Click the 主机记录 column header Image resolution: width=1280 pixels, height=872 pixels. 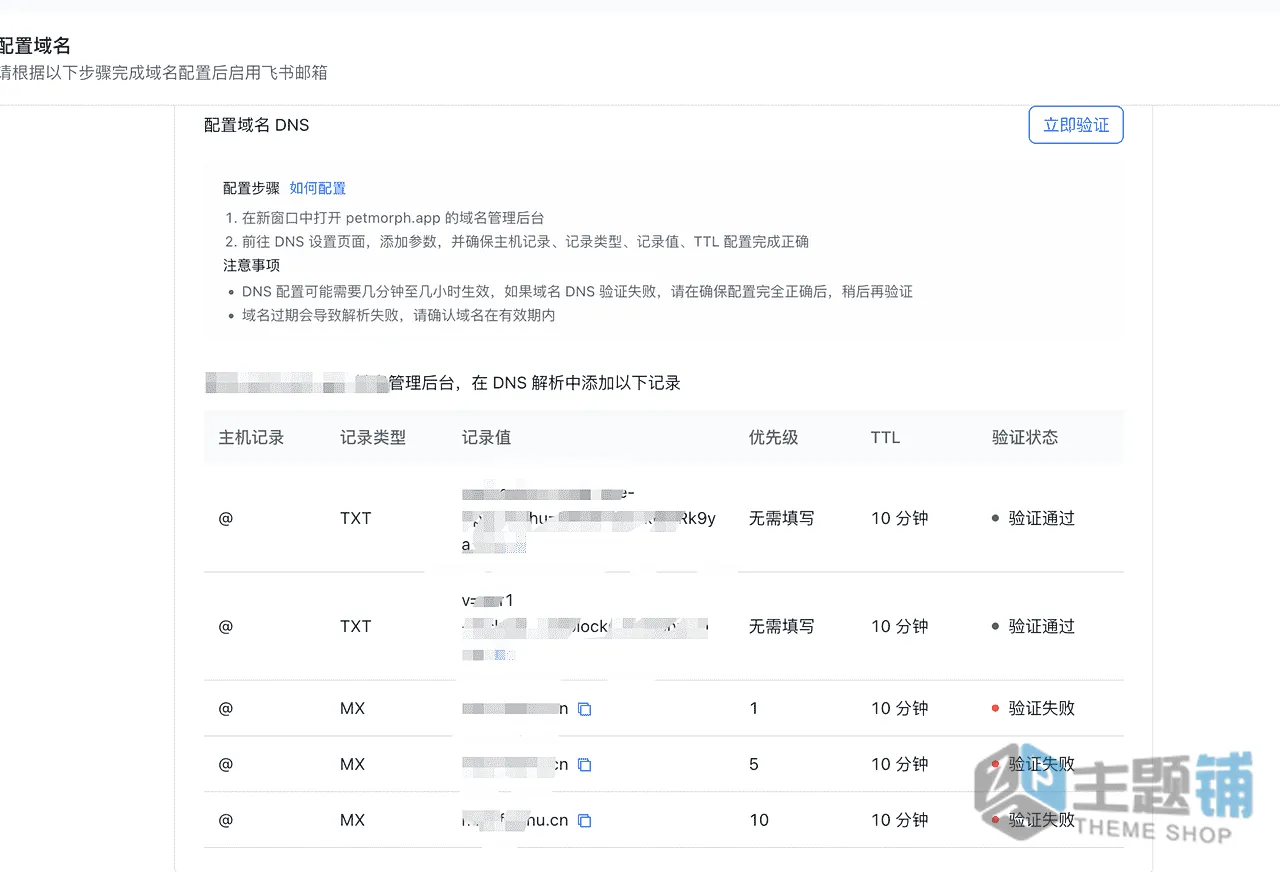pyautogui.click(x=252, y=437)
